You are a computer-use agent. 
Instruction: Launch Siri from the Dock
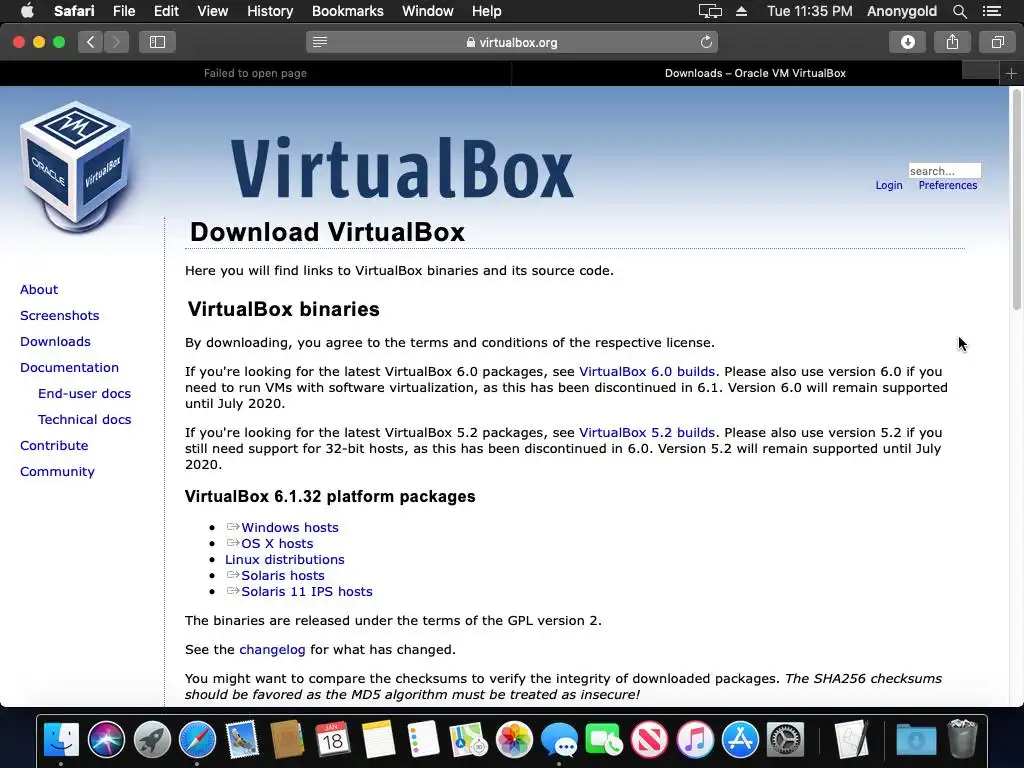click(106, 740)
